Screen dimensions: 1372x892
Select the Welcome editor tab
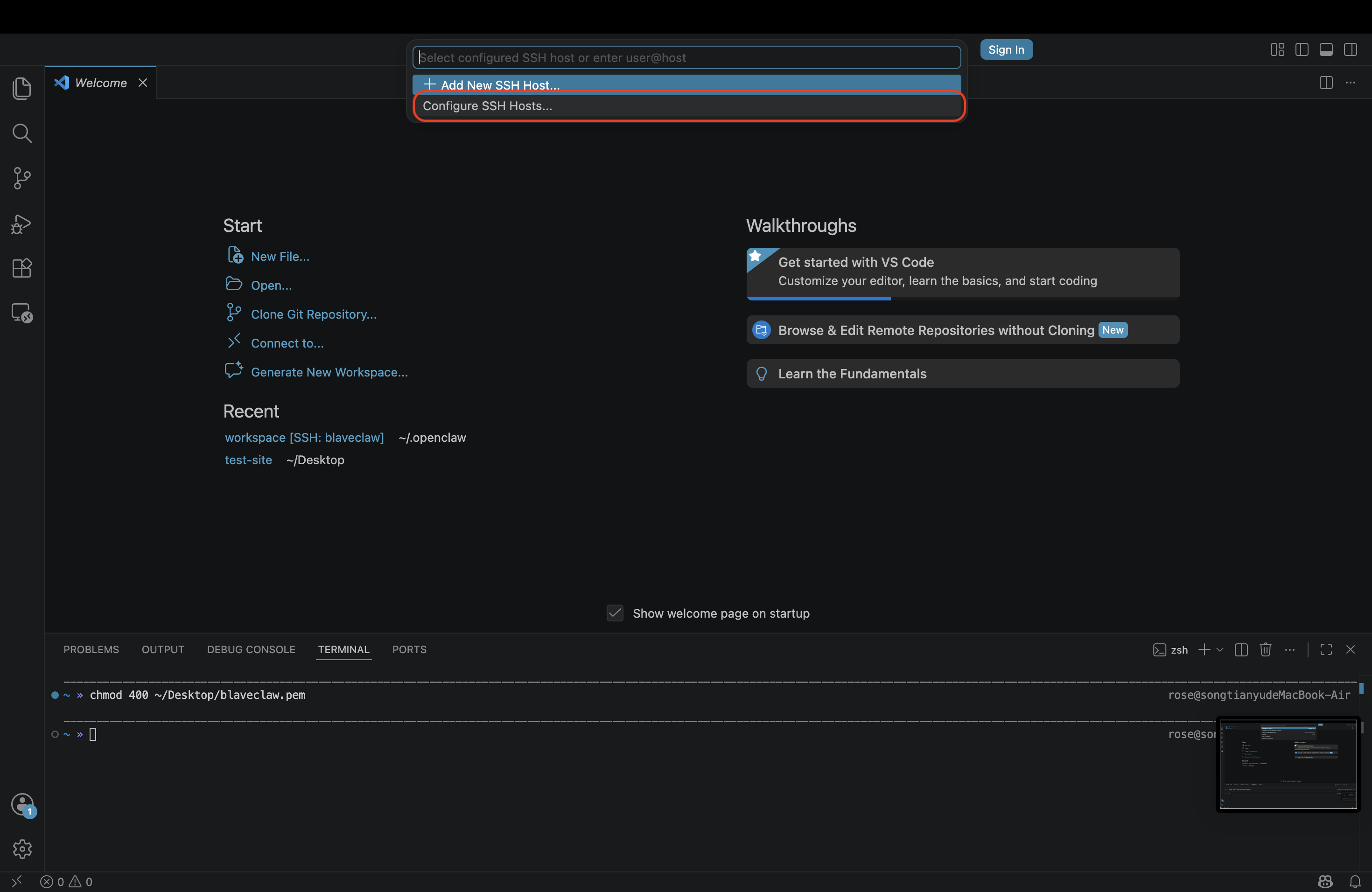[x=100, y=83]
